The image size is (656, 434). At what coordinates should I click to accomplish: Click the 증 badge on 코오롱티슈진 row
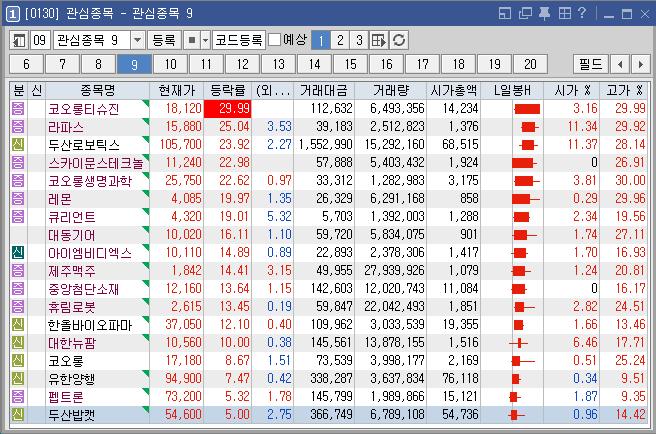pos(18,108)
